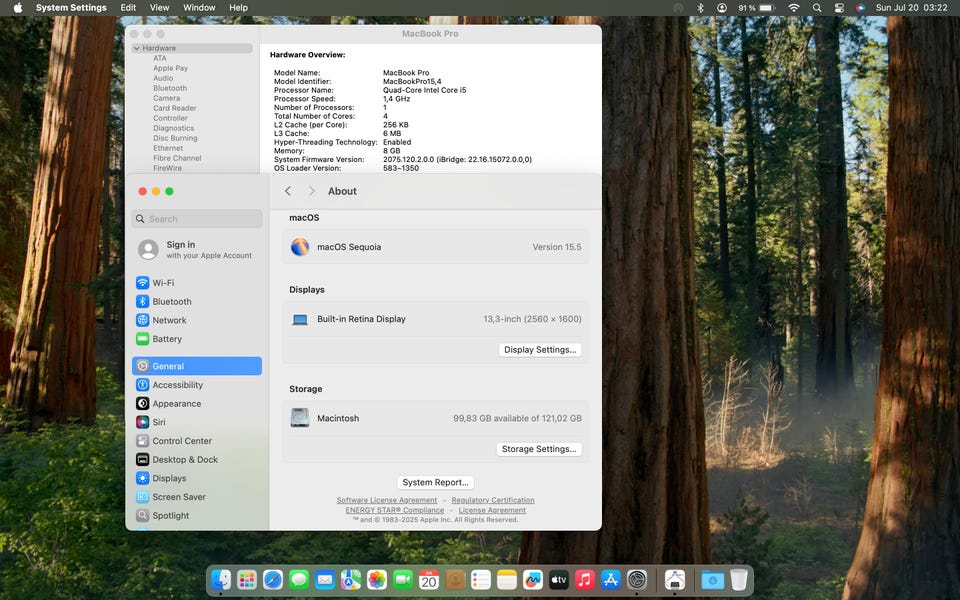The width and height of the screenshot is (960, 600).
Task: Open Control Center settings
Action: pyautogui.click(x=181, y=441)
